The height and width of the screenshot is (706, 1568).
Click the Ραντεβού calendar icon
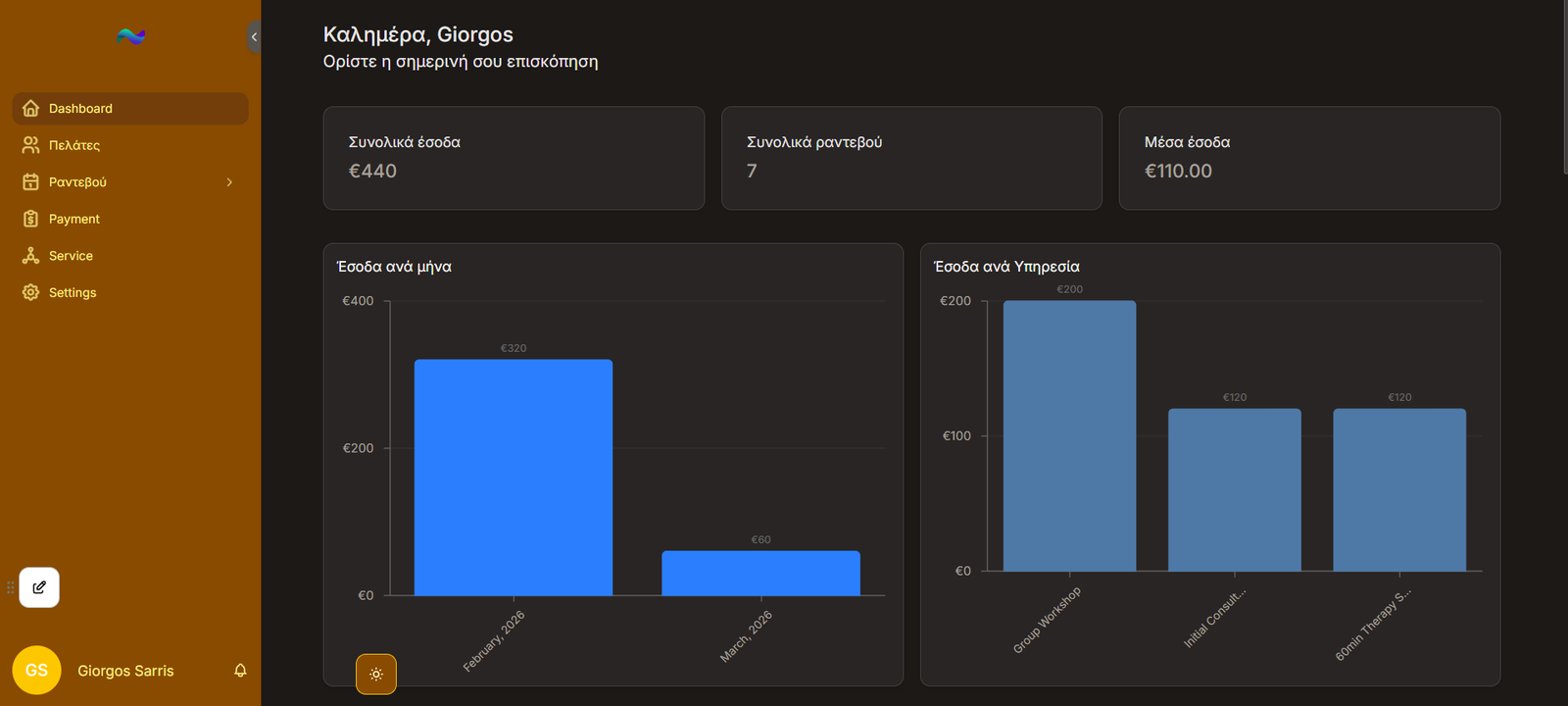[30, 182]
